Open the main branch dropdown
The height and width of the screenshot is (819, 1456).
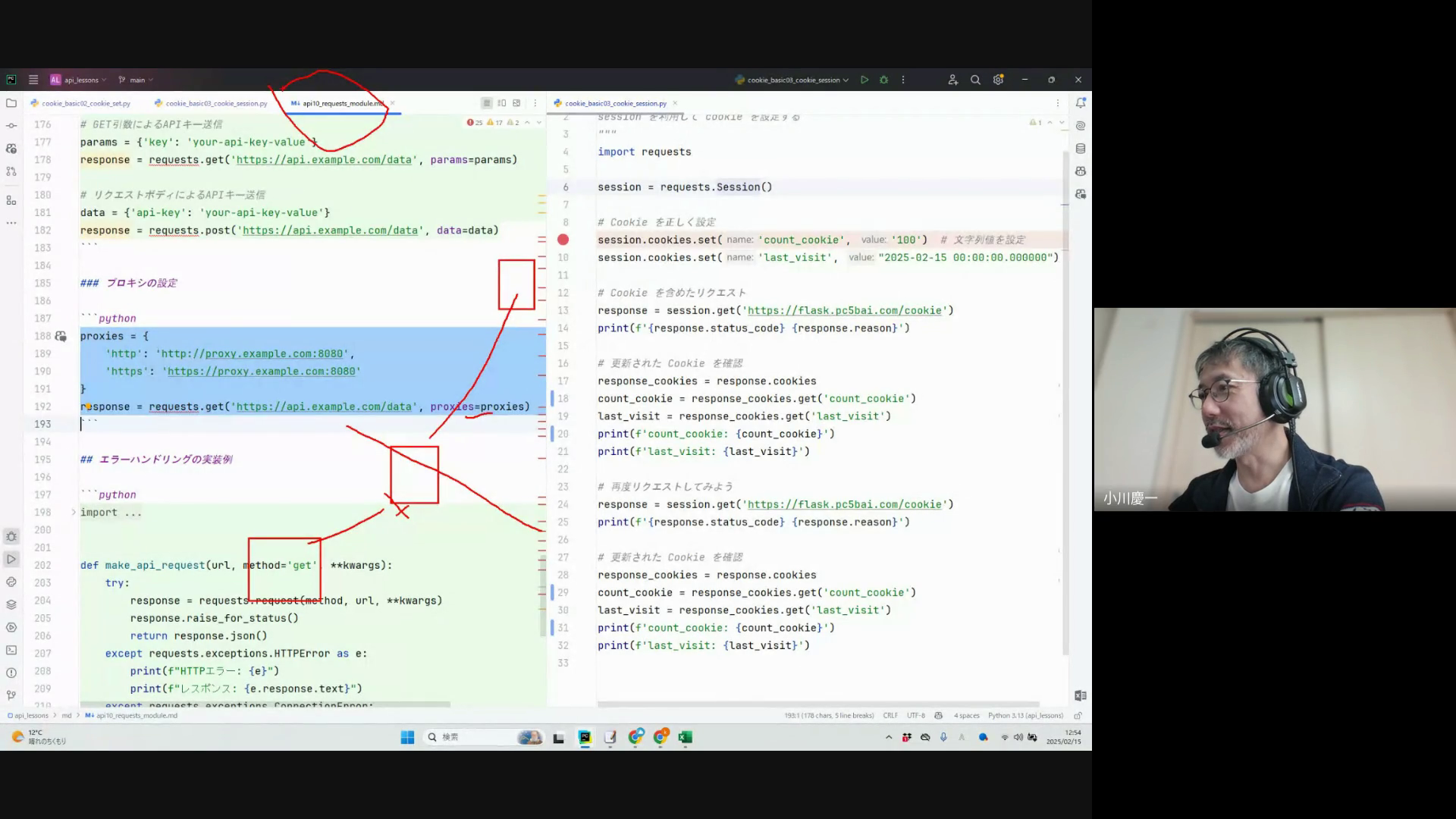(x=136, y=80)
